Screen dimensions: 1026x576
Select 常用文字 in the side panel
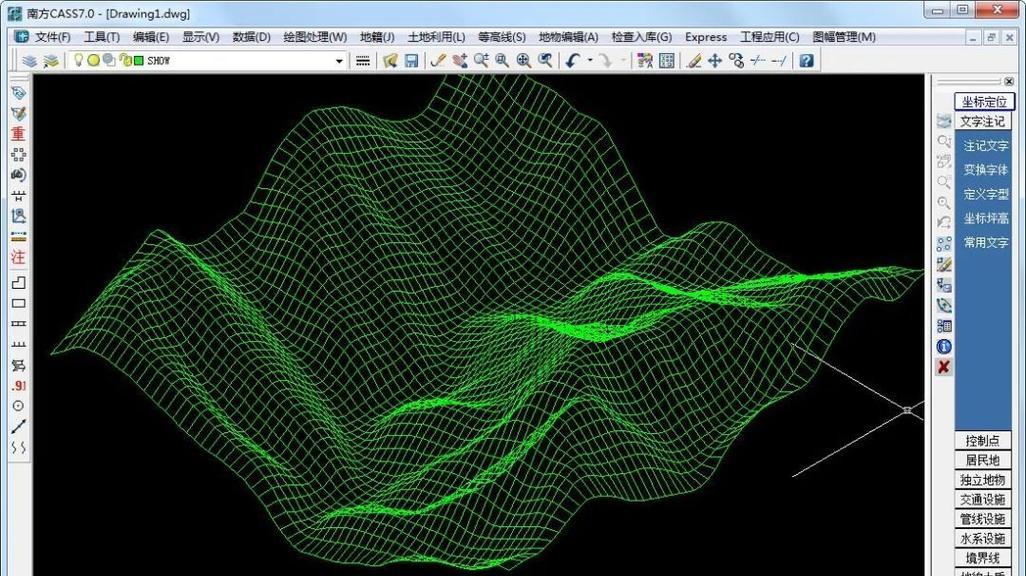coord(985,243)
